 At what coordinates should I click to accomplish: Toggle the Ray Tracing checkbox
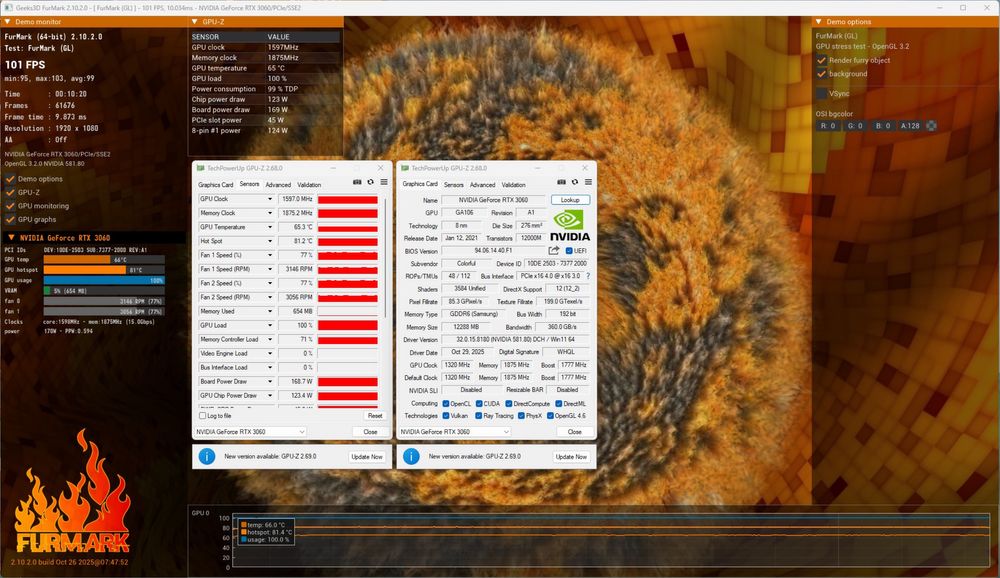(478, 416)
